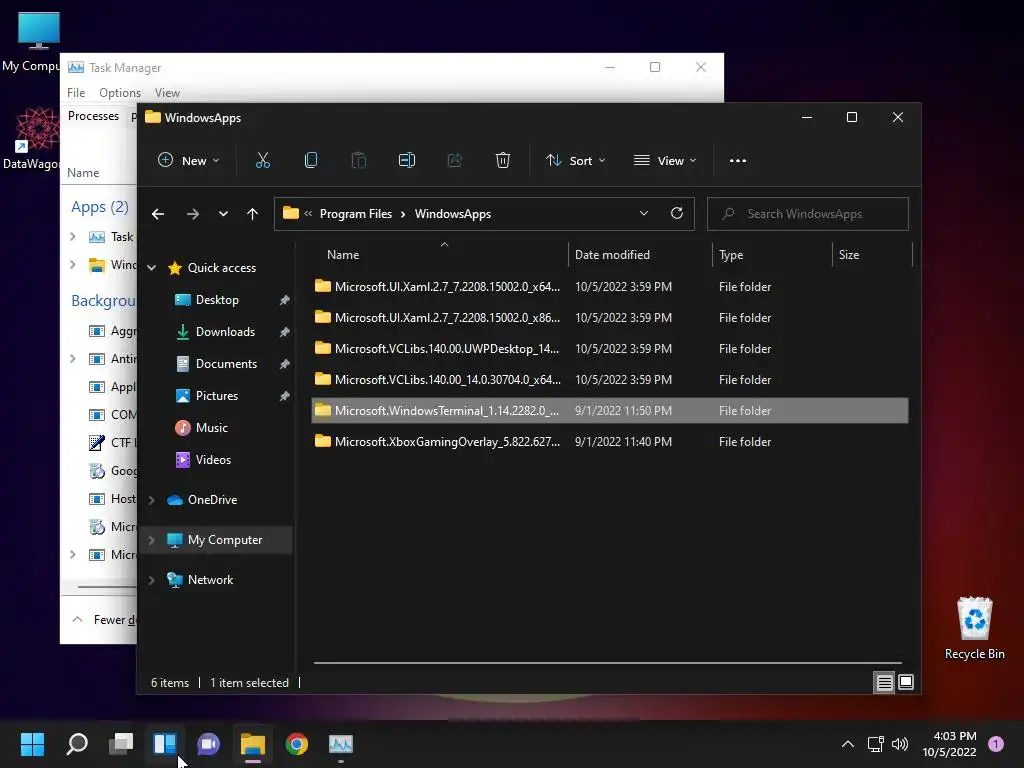
Task: Open the network tray icon
Action: (x=875, y=744)
